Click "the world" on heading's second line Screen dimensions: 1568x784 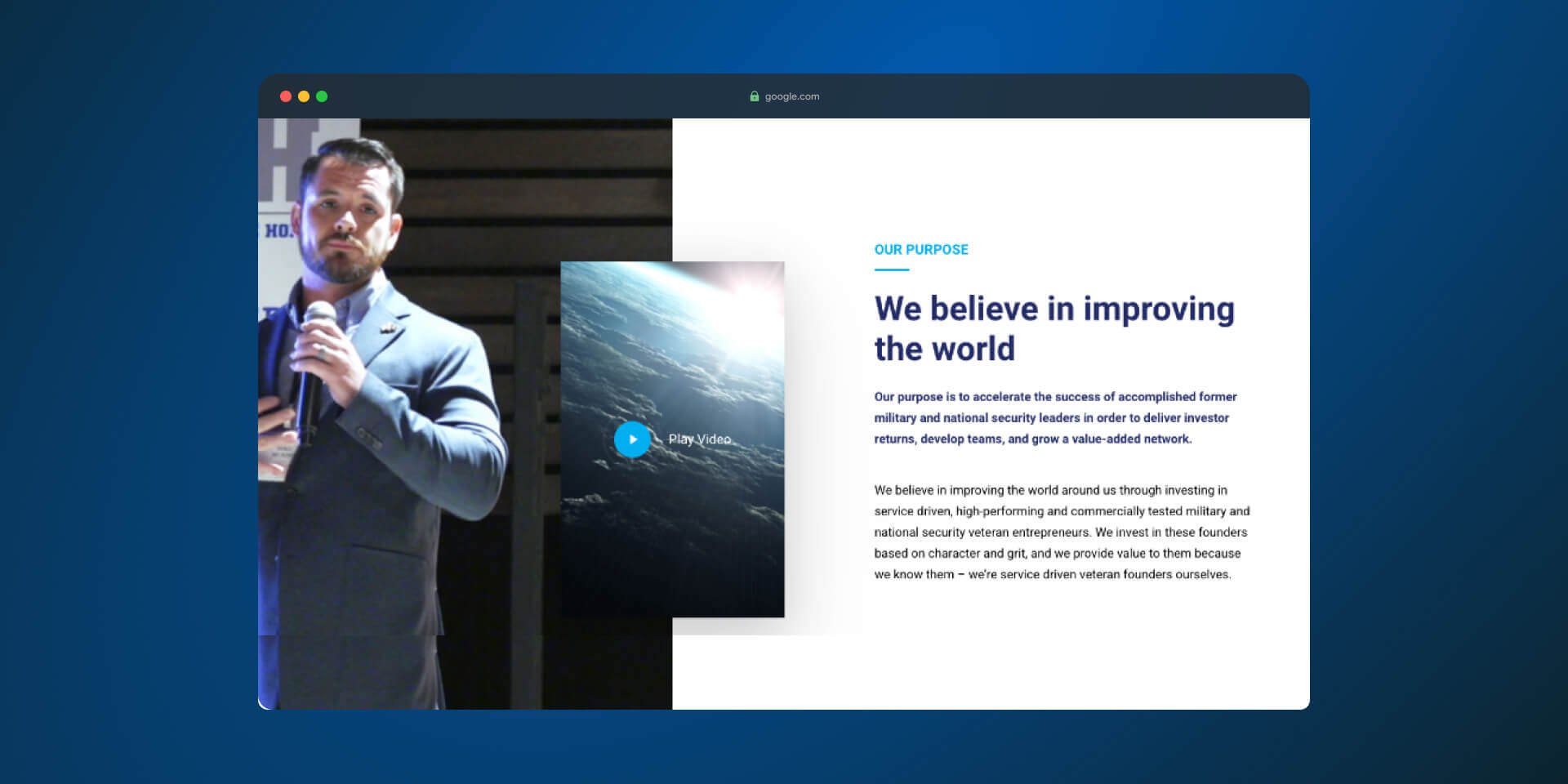tap(944, 350)
